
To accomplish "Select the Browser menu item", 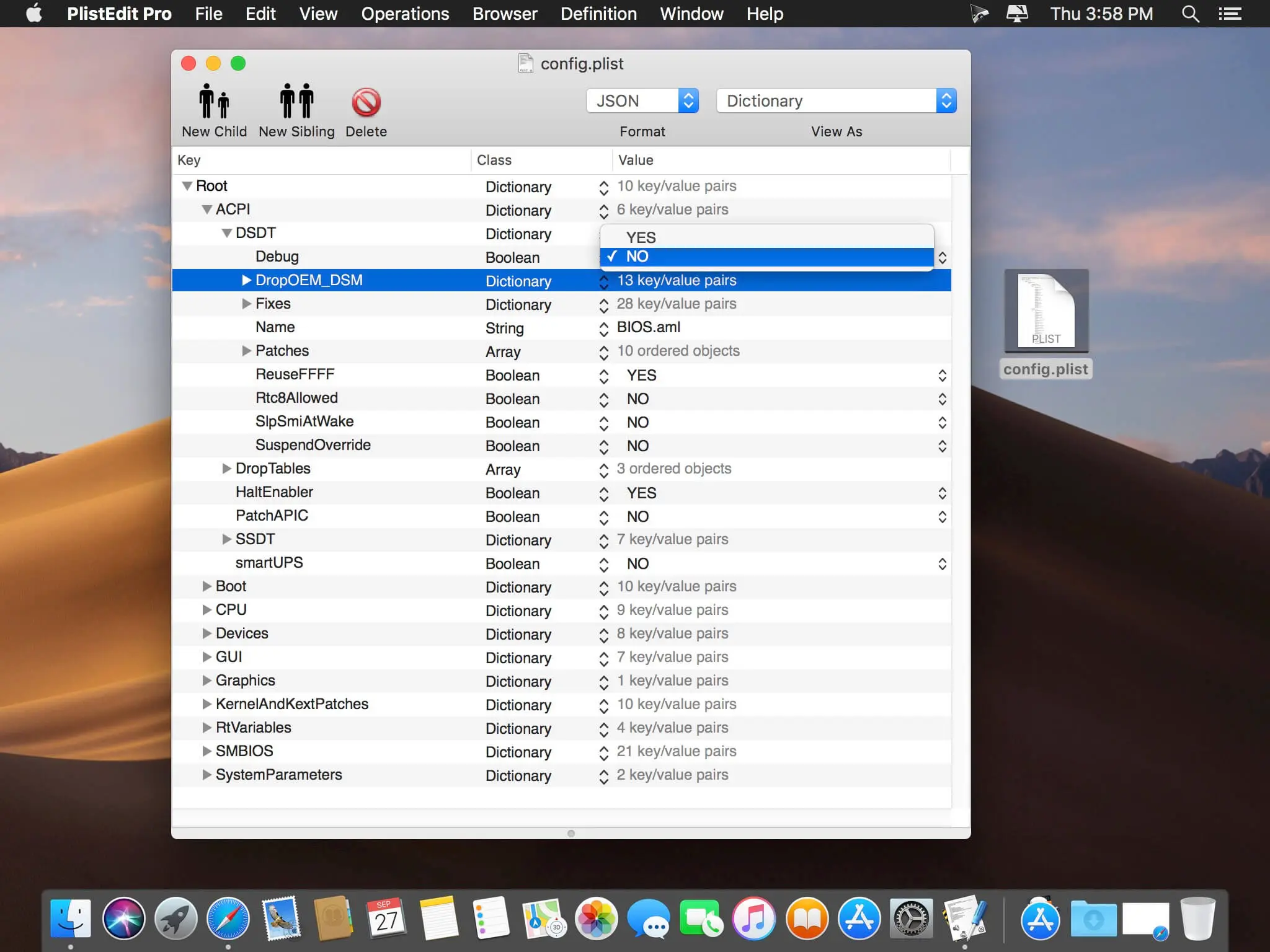I will [x=504, y=13].
